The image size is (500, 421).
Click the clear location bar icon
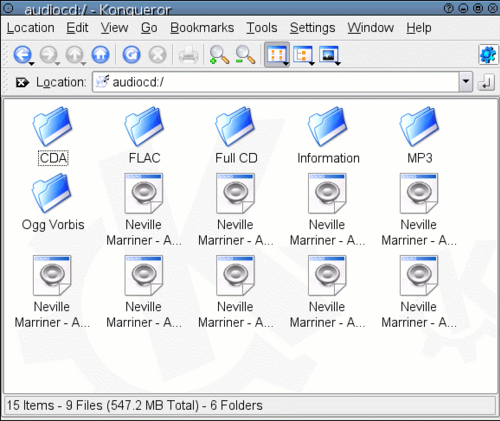tap(22, 82)
